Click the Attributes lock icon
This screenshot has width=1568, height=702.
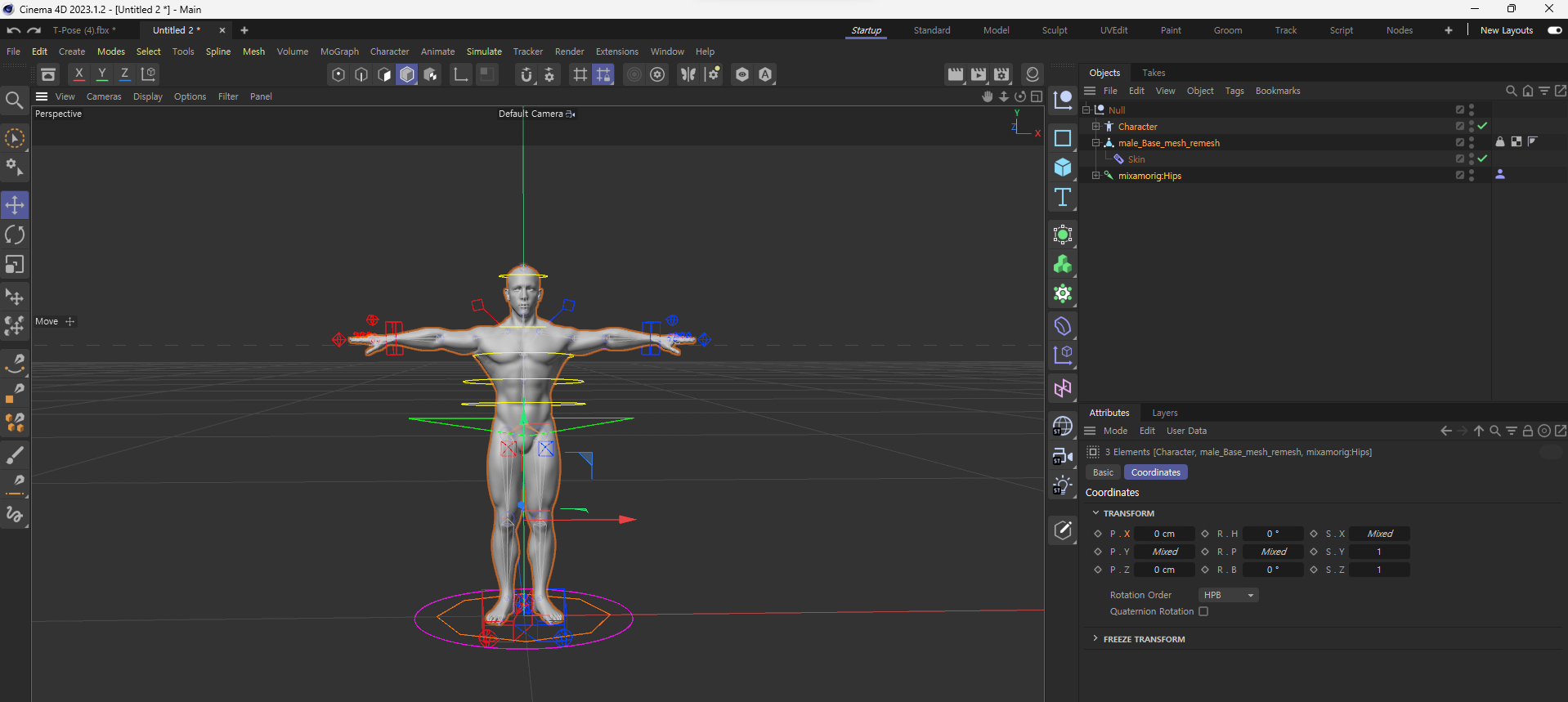tap(1528, 431)
